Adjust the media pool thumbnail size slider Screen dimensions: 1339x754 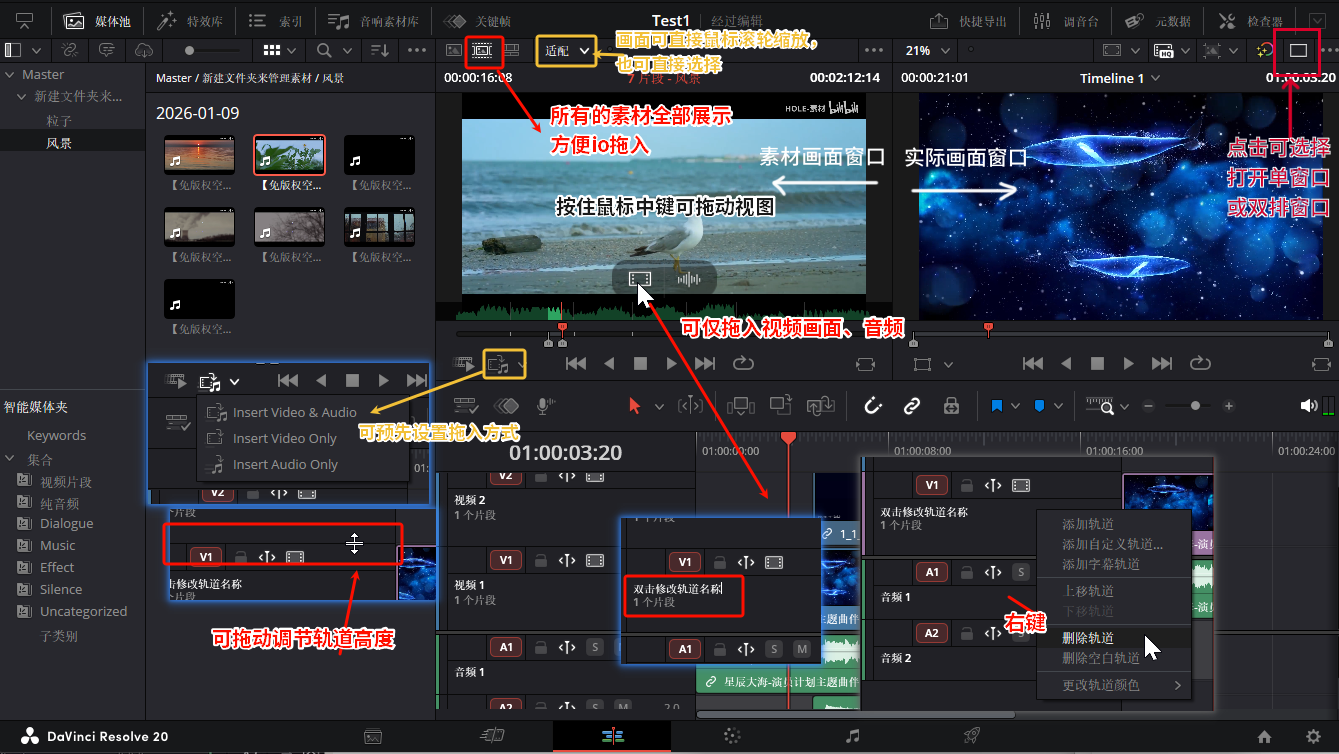click(212, 50)
